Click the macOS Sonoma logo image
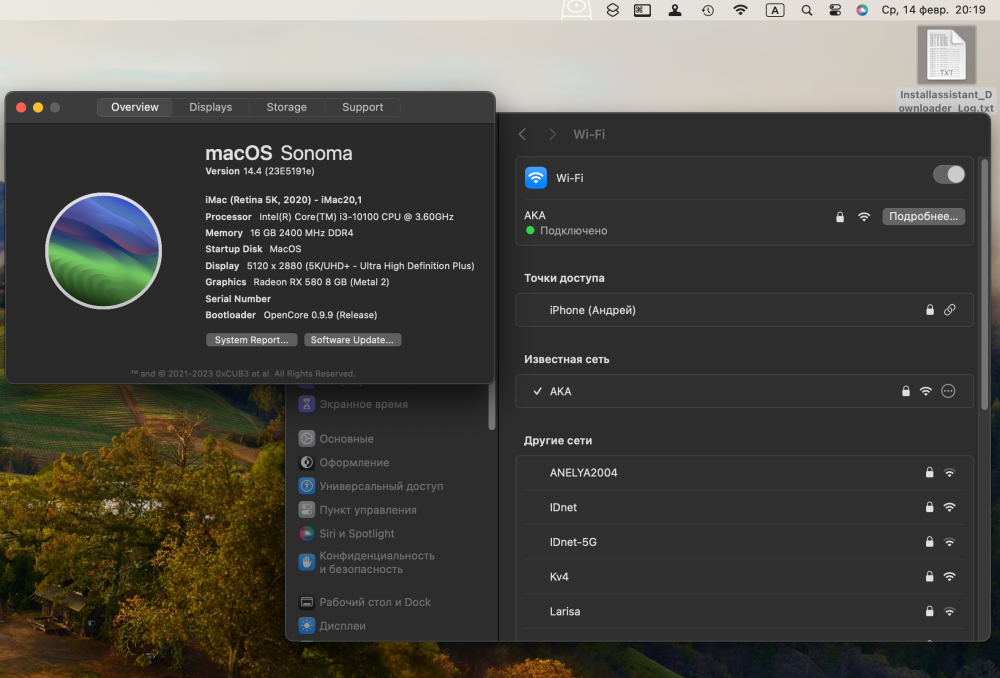 [103, 251]
